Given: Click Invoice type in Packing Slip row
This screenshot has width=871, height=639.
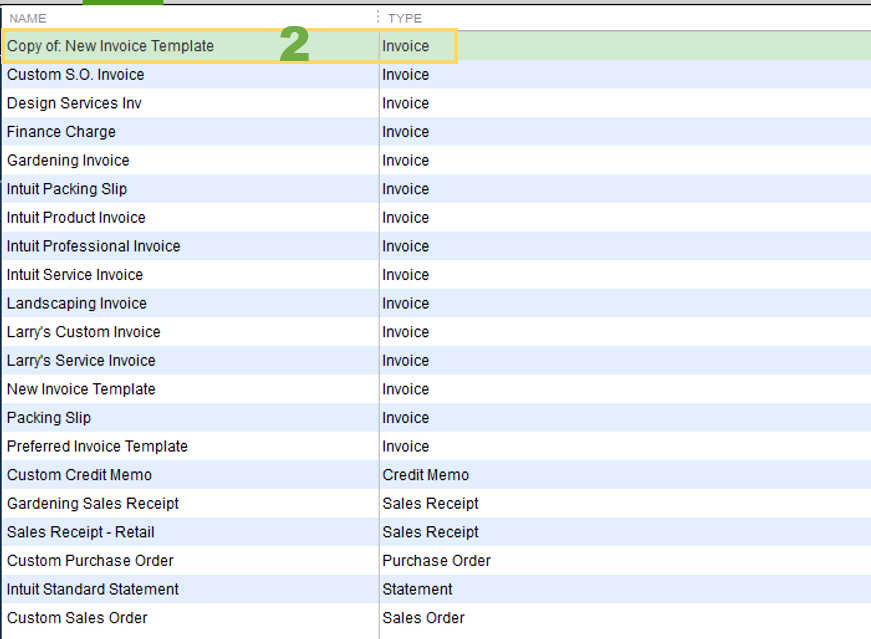Looking at the screenshot, I should pyautogui.click(x=406, y=418).
